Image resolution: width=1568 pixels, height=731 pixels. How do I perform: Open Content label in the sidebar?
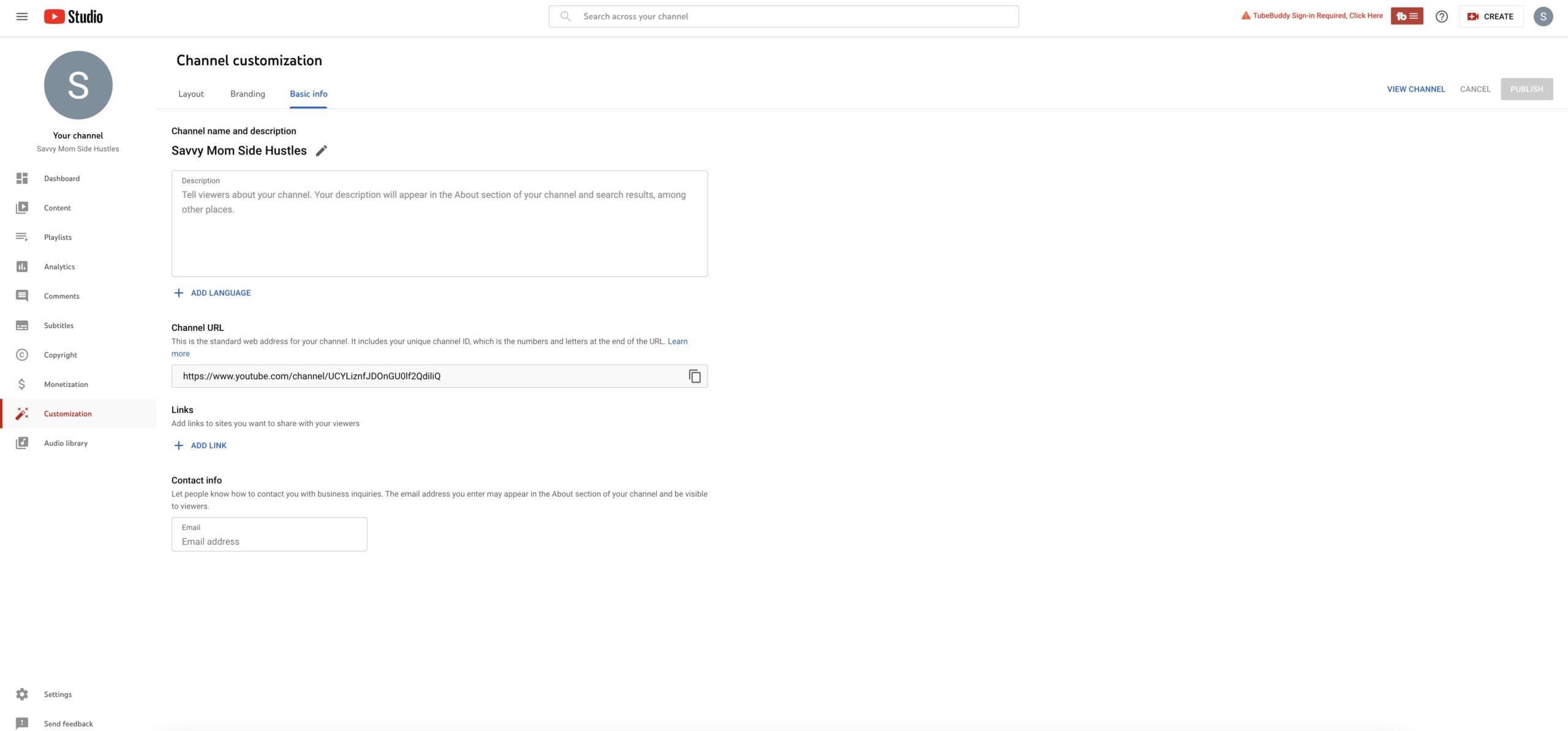(x=58, y=208)
